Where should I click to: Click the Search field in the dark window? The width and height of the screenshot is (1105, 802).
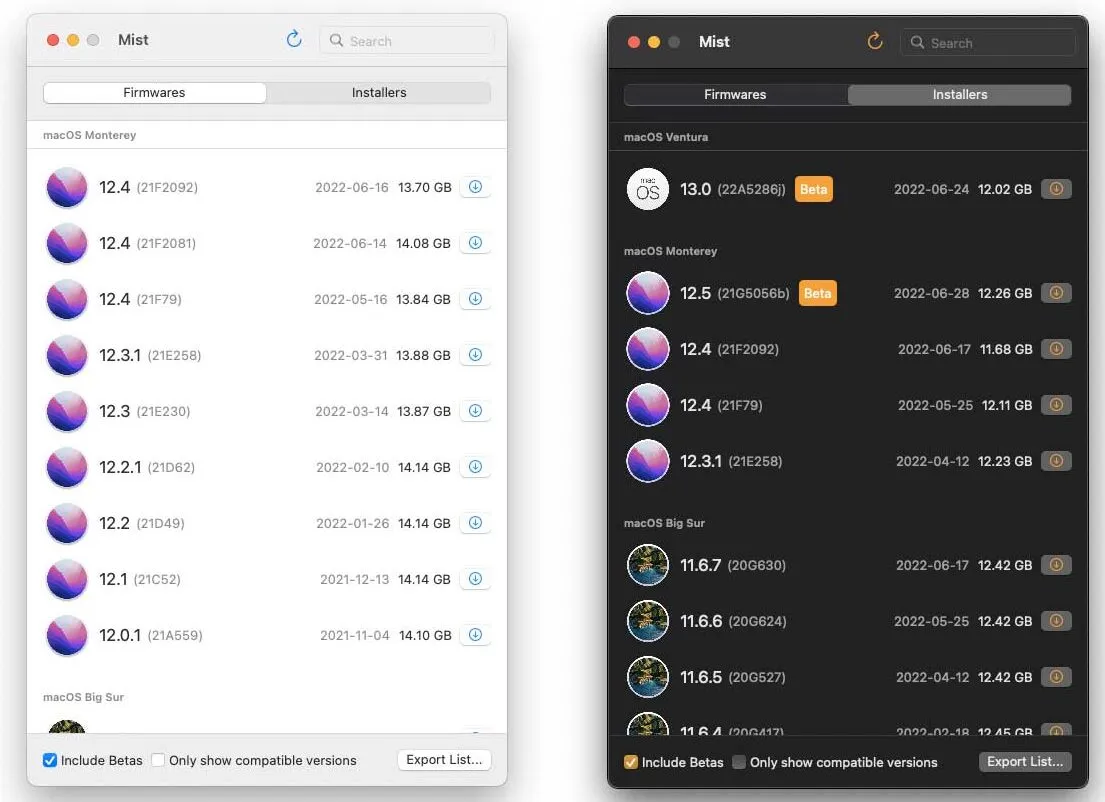pyautogui.click(x=988, y=43)
